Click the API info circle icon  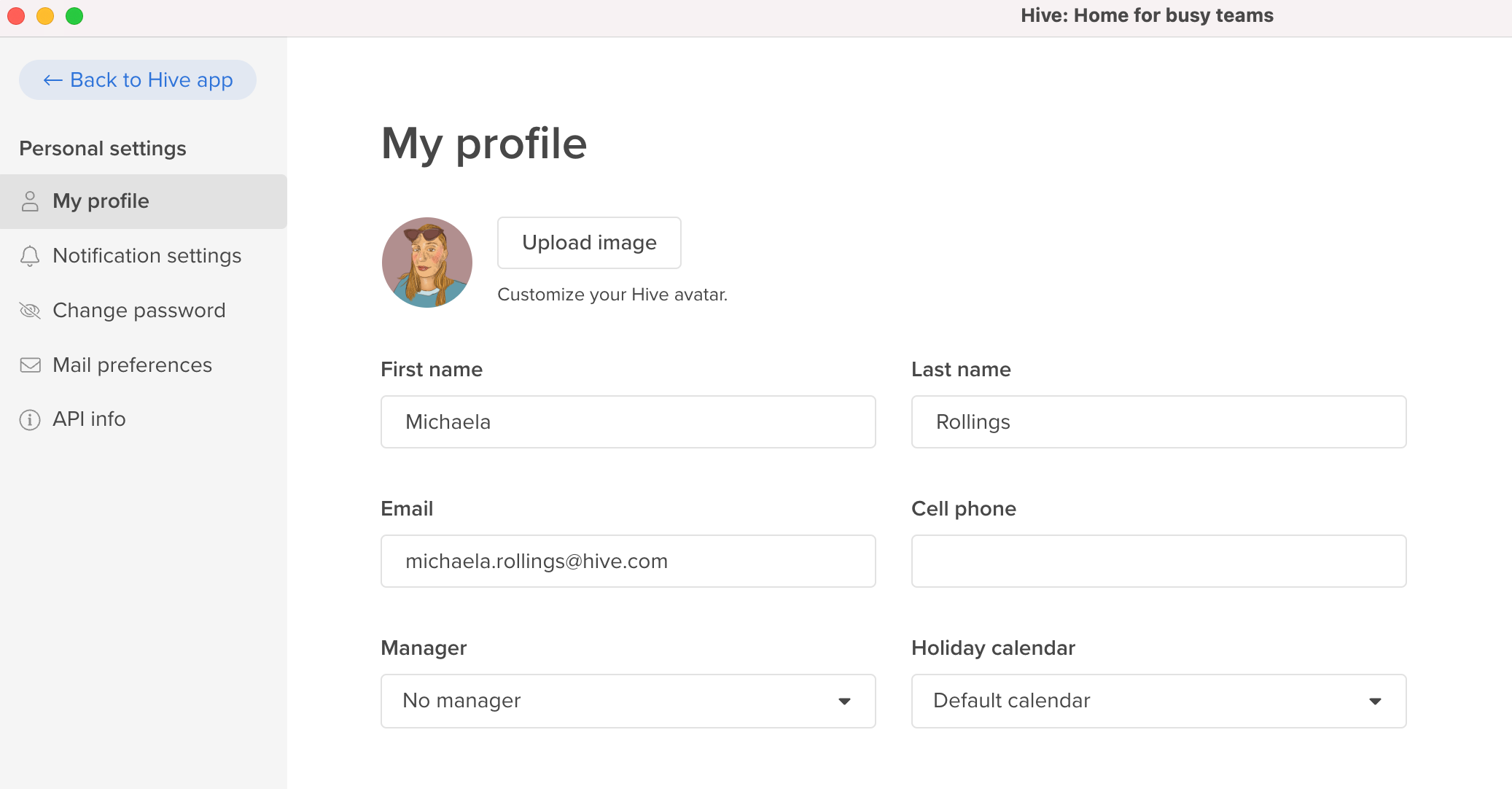click(29, 419)
